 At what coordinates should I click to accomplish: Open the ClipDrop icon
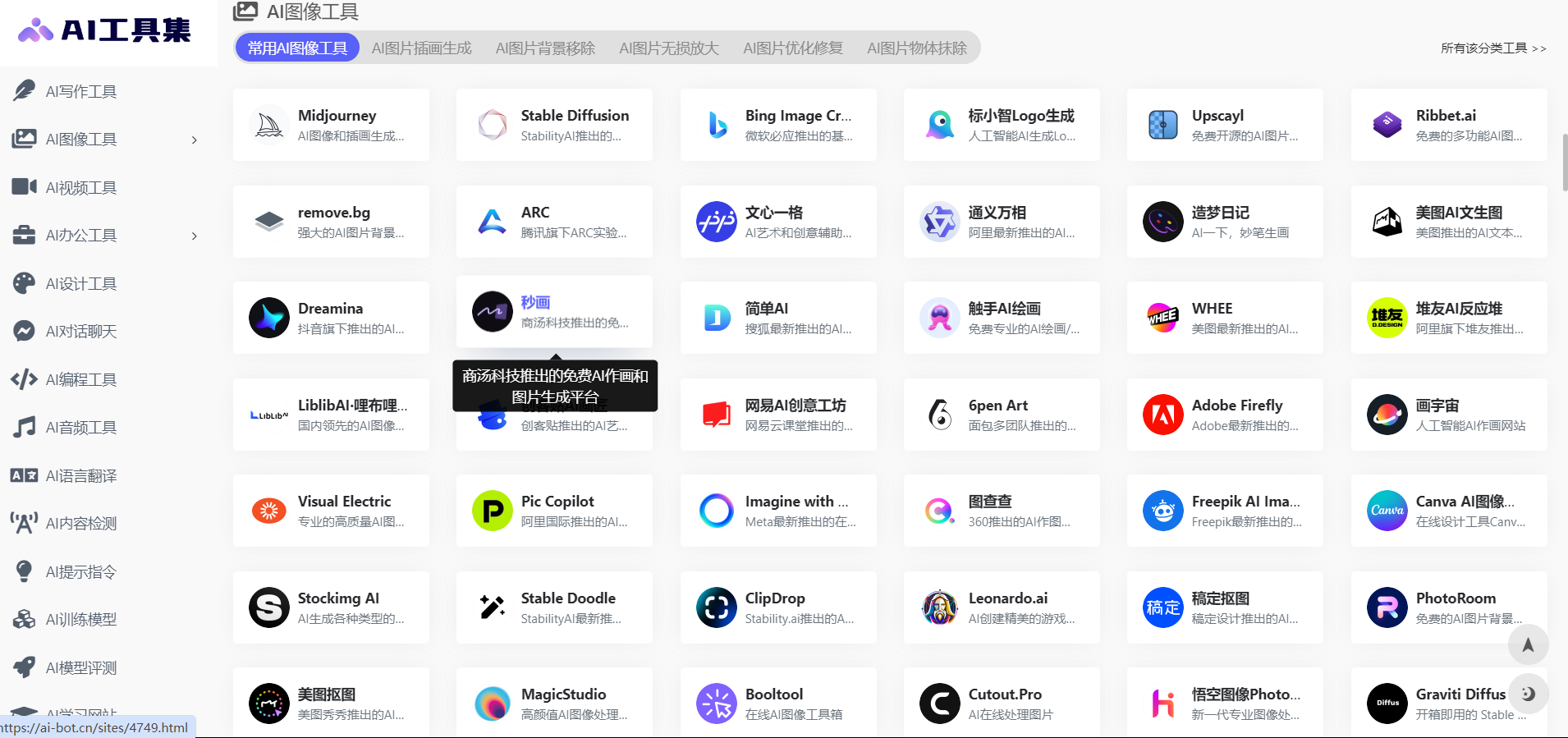click(x=717, y=607)
